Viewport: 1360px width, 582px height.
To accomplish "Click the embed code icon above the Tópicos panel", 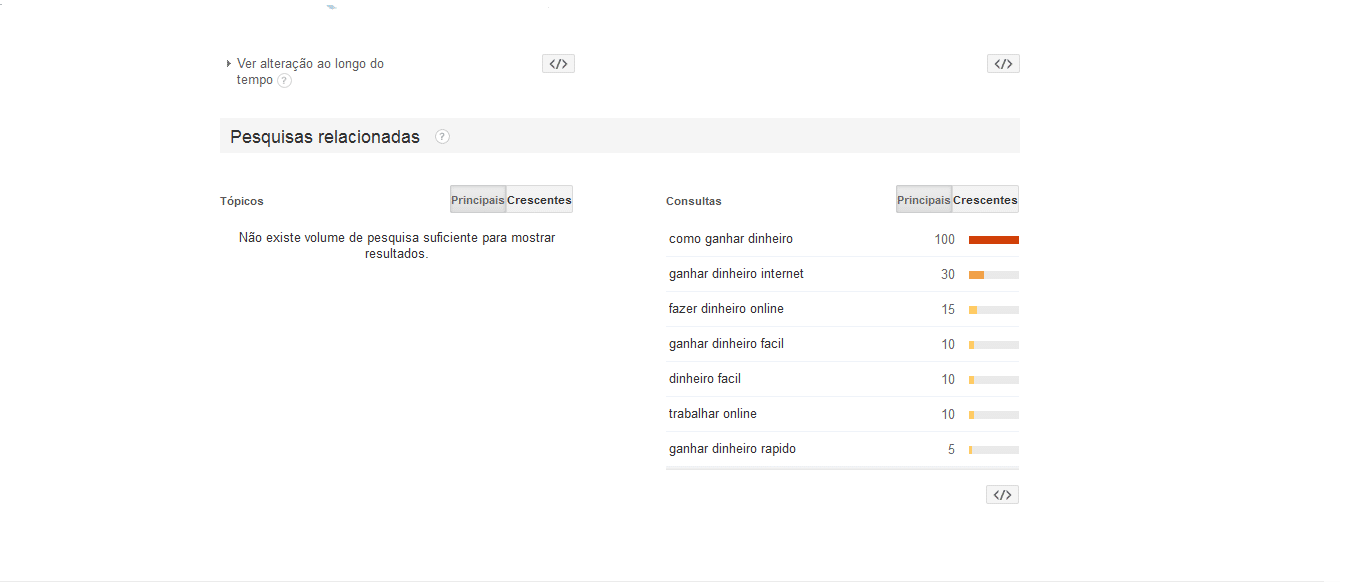I will [x=558, y=64].
